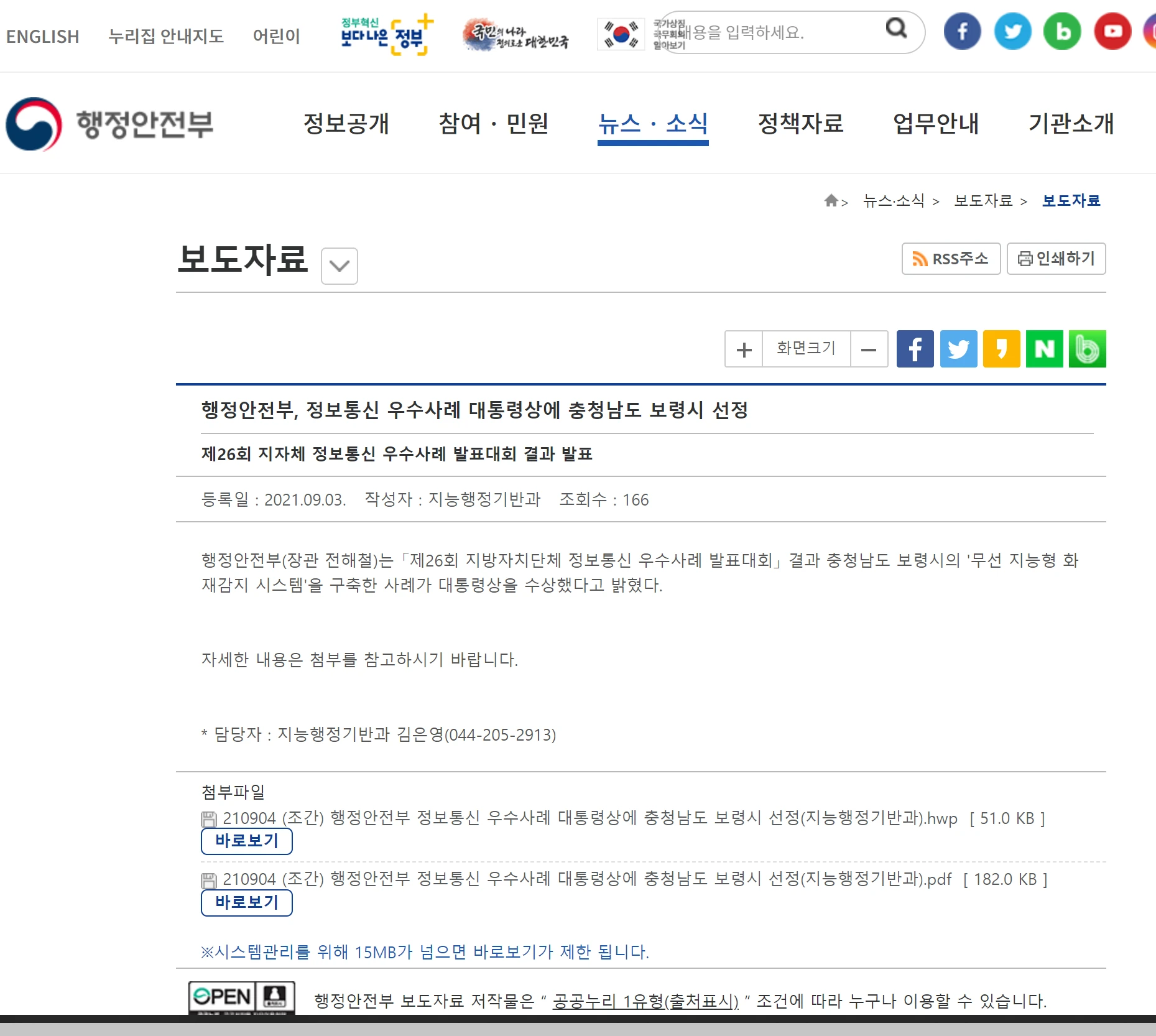Click the 국민의 나라 대한민국 banner

(515, 35)
